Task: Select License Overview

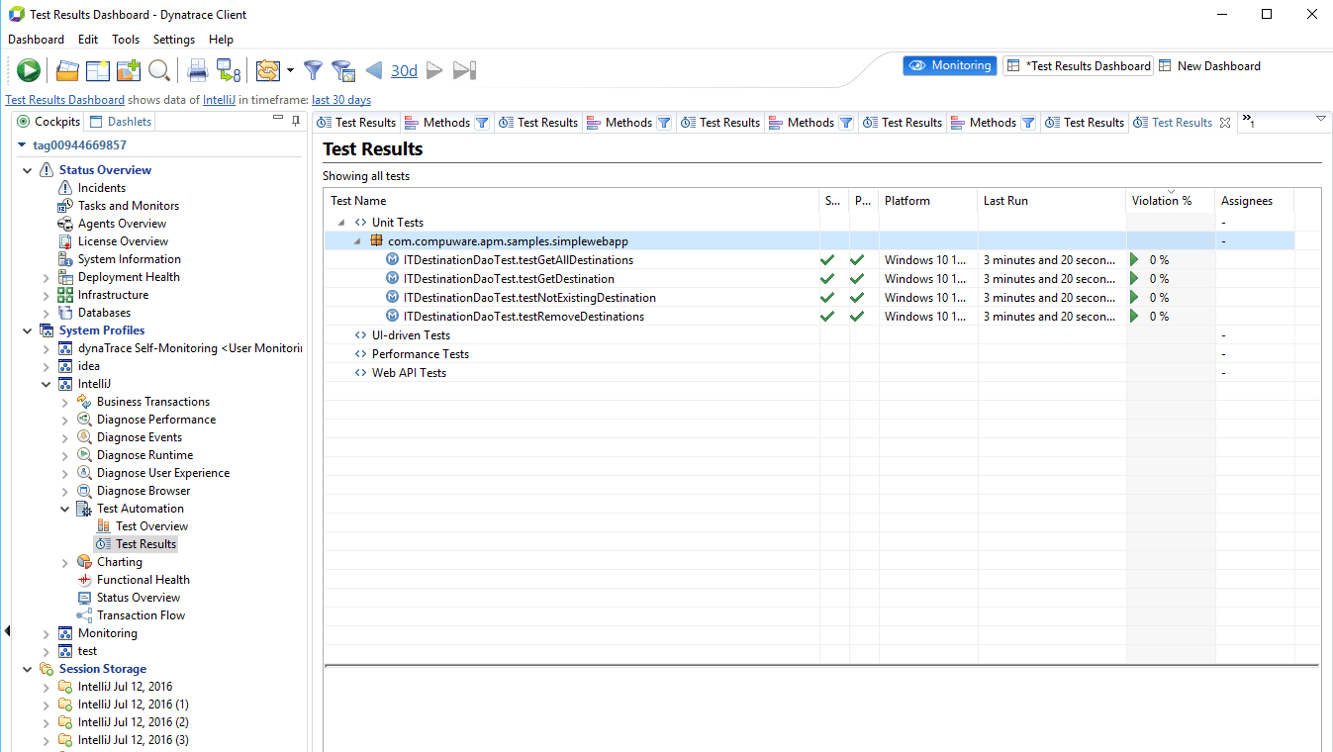Action: pyautogui.click(x=123, y=242)
